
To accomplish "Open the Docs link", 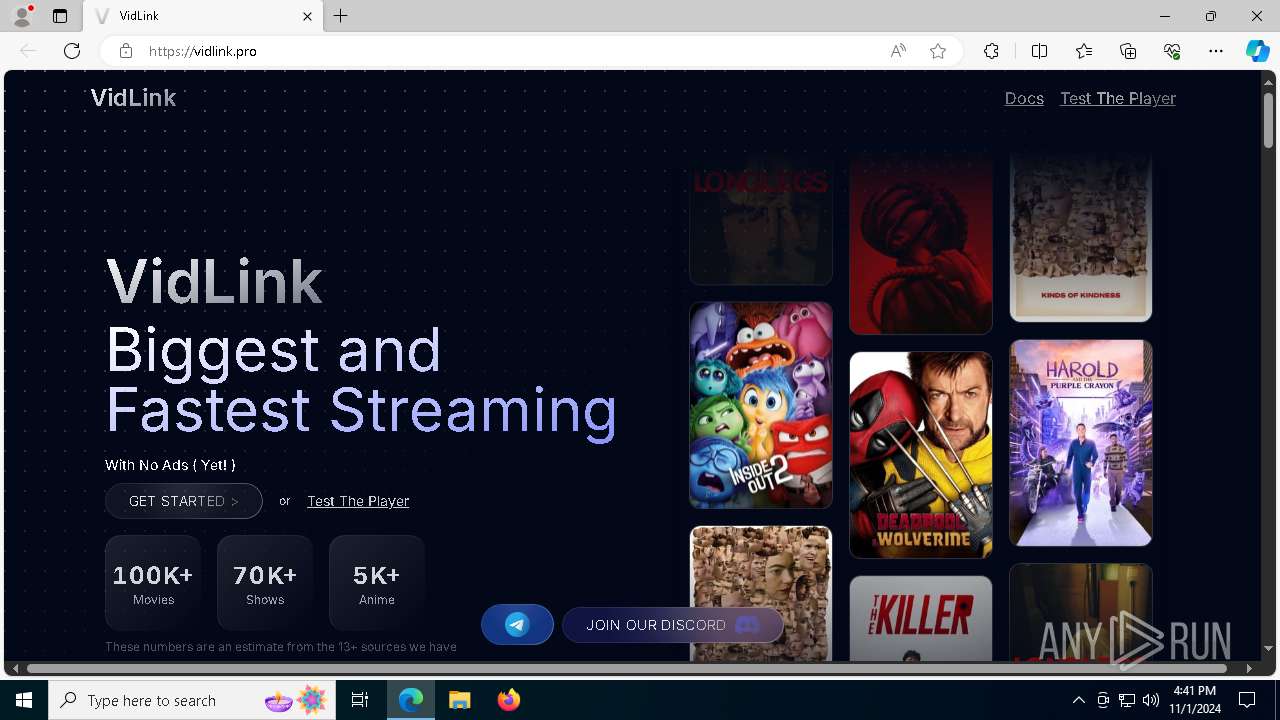I will 1024,98.
